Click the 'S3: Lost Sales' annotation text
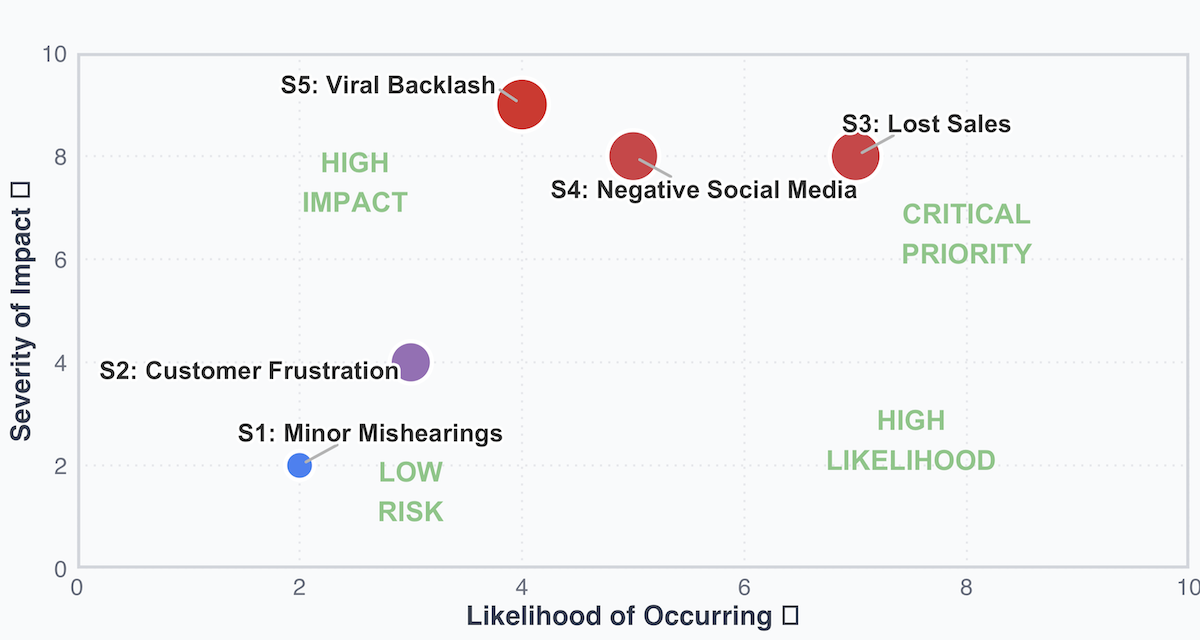This screenshot has width=1200, height=640. 926,124
